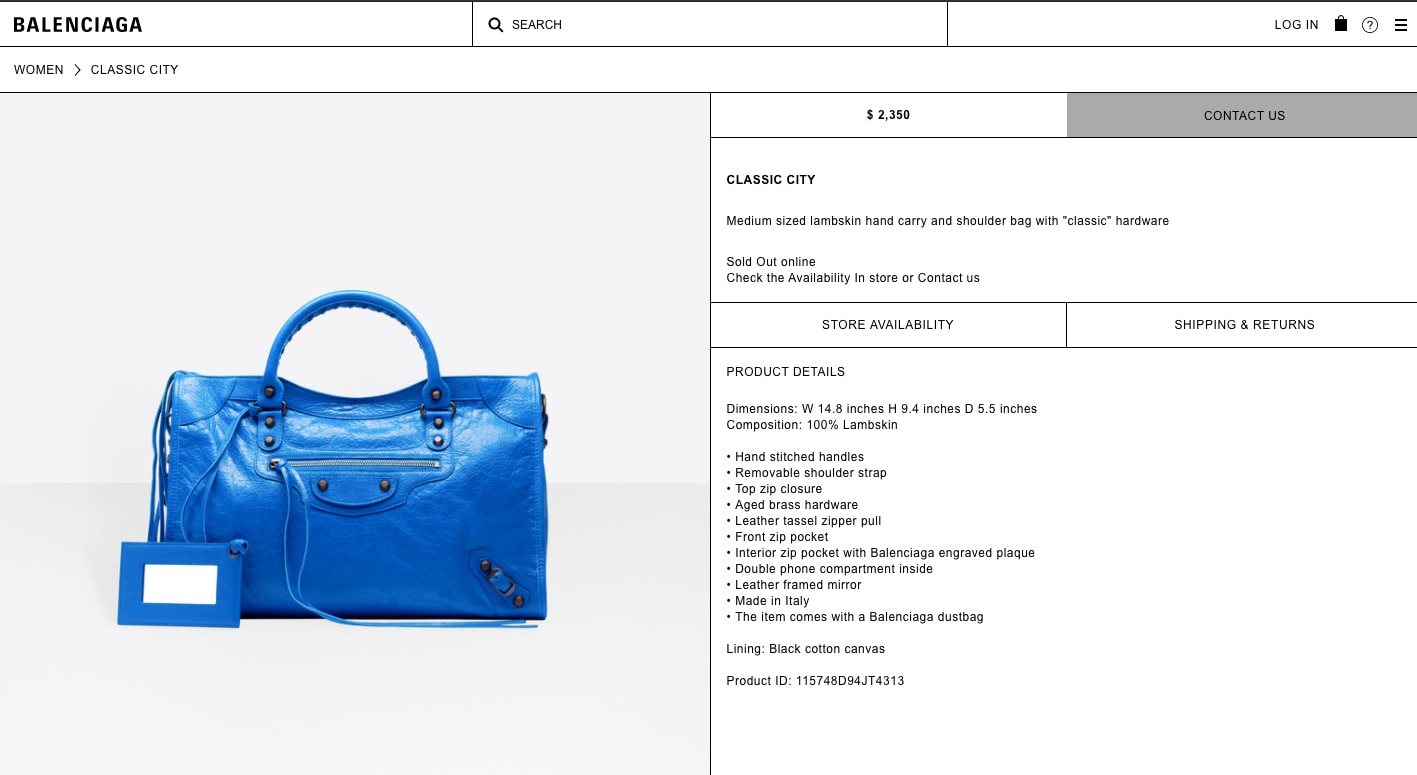
Task: Click into the Search field
Action: pyautogui.click(x=710, y=24)
